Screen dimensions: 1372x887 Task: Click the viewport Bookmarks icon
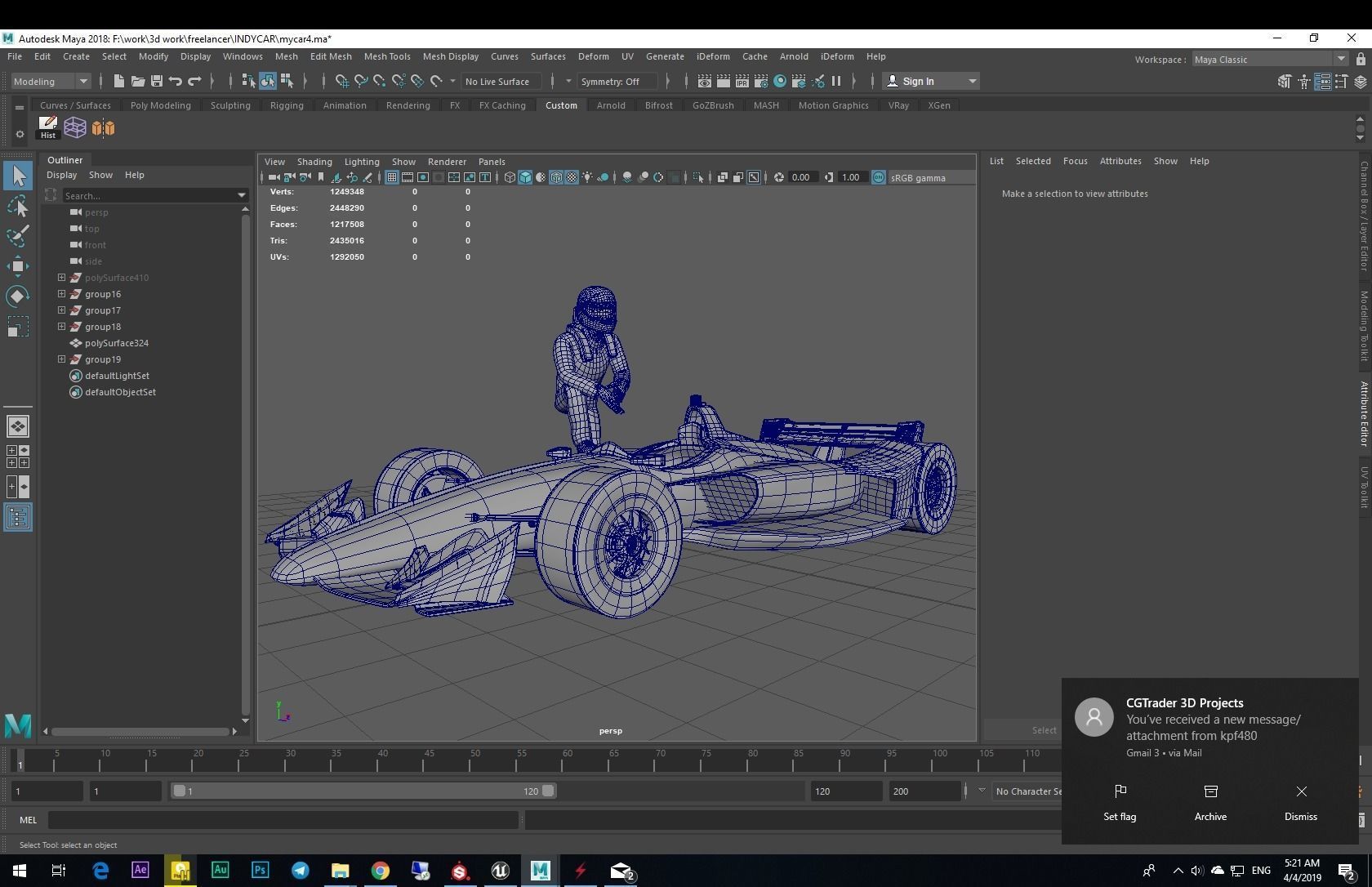(x=321, y=177)
